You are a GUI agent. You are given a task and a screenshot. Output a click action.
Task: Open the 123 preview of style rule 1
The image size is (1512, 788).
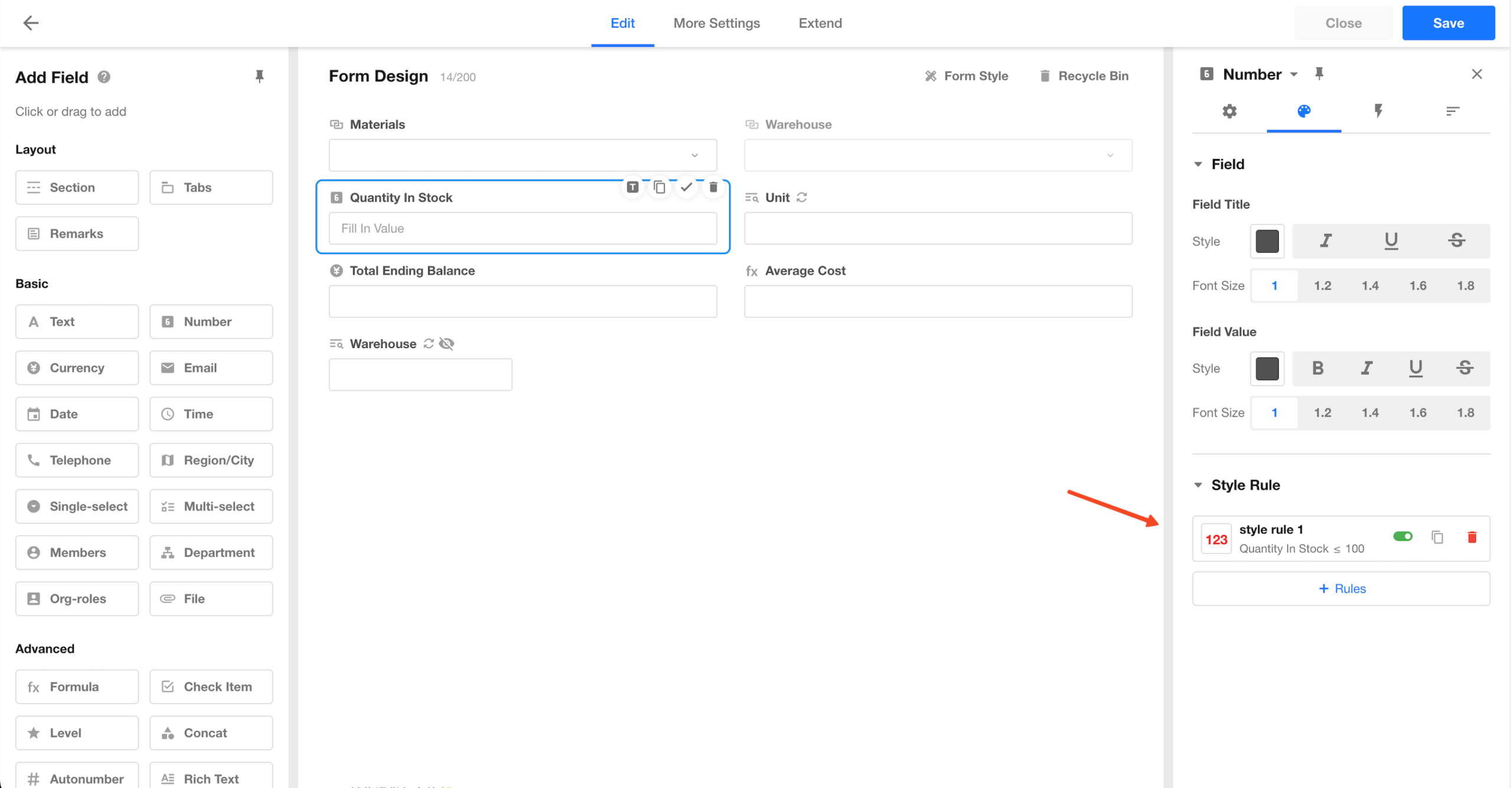tap(1216, 539)
